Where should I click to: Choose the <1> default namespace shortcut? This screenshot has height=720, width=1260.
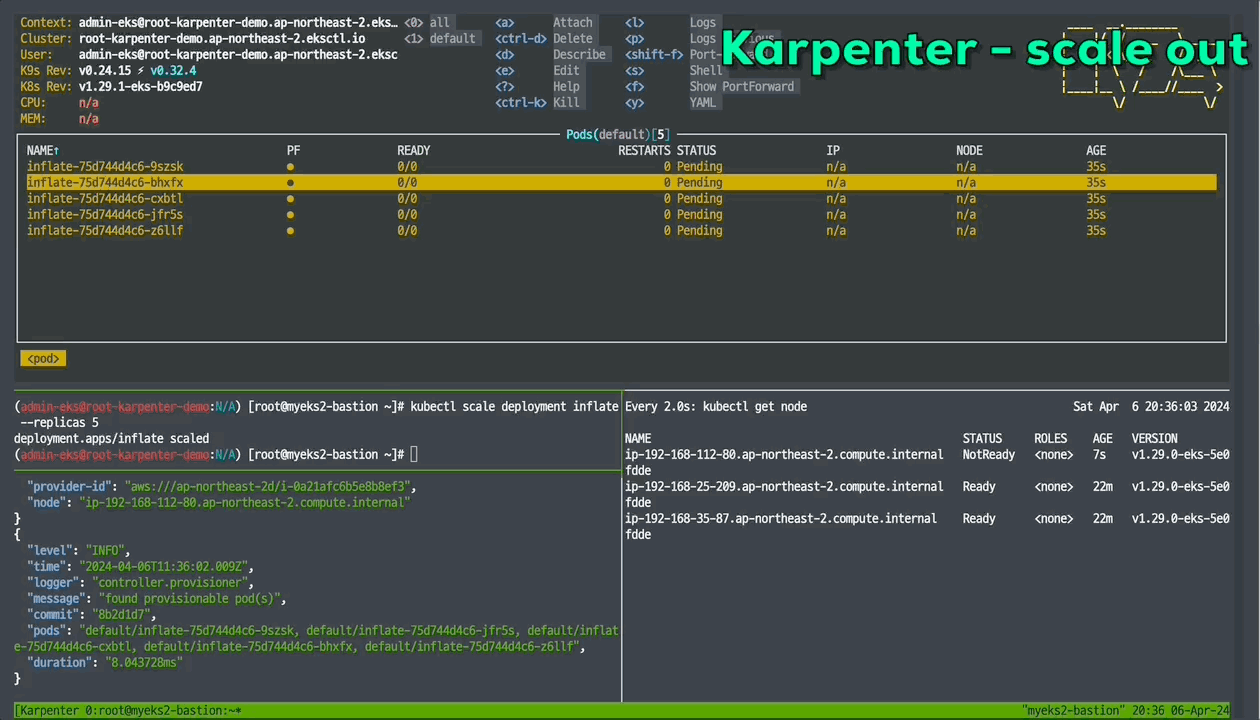pos(440,38)
